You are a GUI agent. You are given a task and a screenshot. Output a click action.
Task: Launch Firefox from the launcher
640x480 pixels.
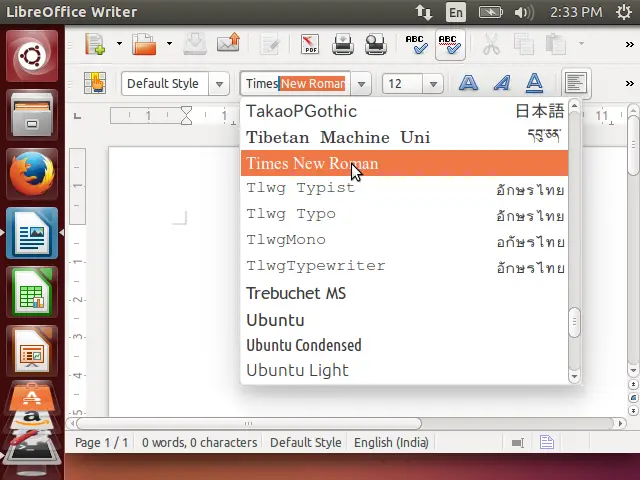pyautogui.click(x=32, y=174)
